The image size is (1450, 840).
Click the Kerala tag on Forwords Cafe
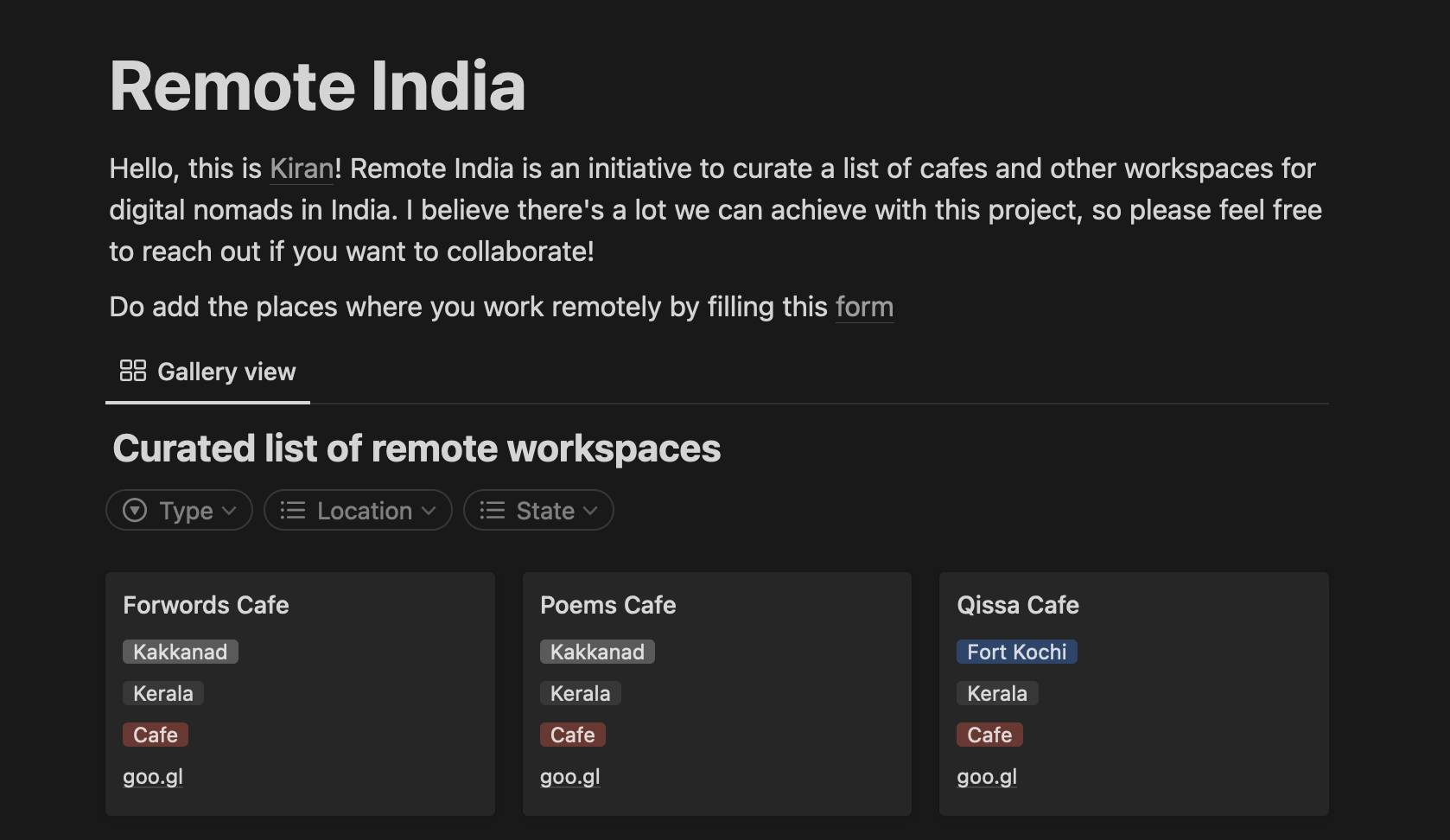(x=163, y=693)
